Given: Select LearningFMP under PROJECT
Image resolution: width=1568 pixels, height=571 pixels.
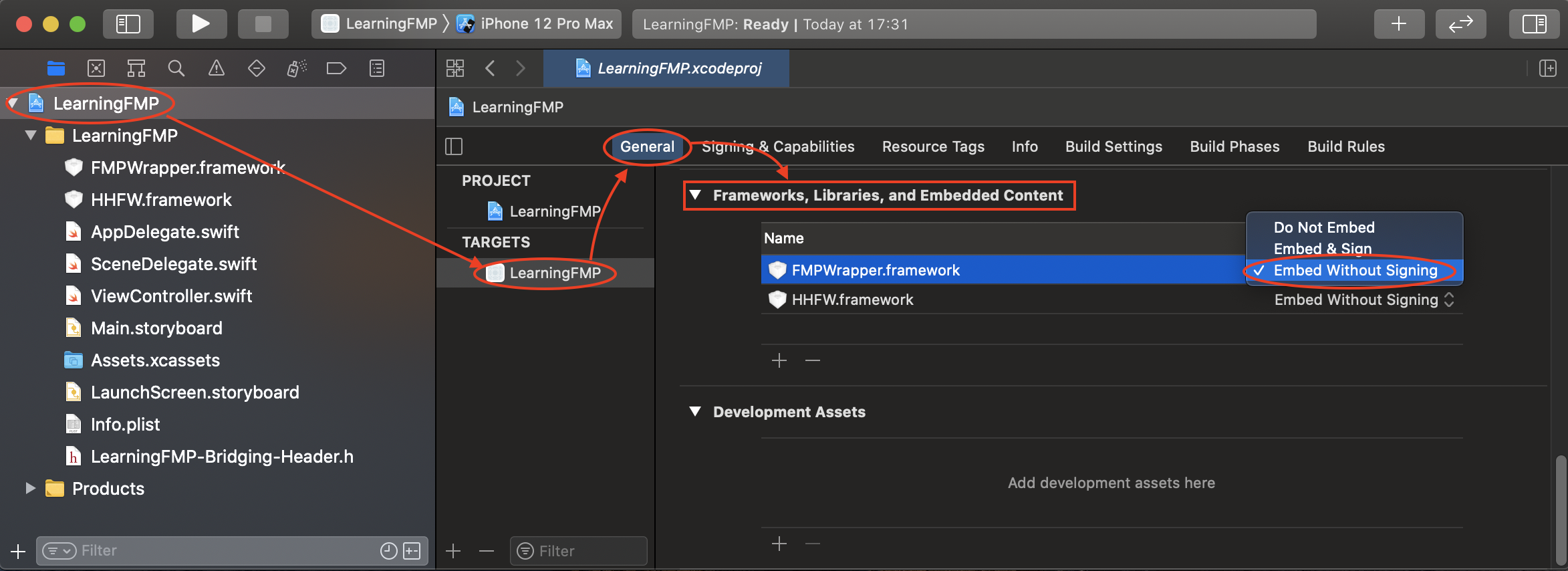Looking at the screenshot, I should click(545, 211).
